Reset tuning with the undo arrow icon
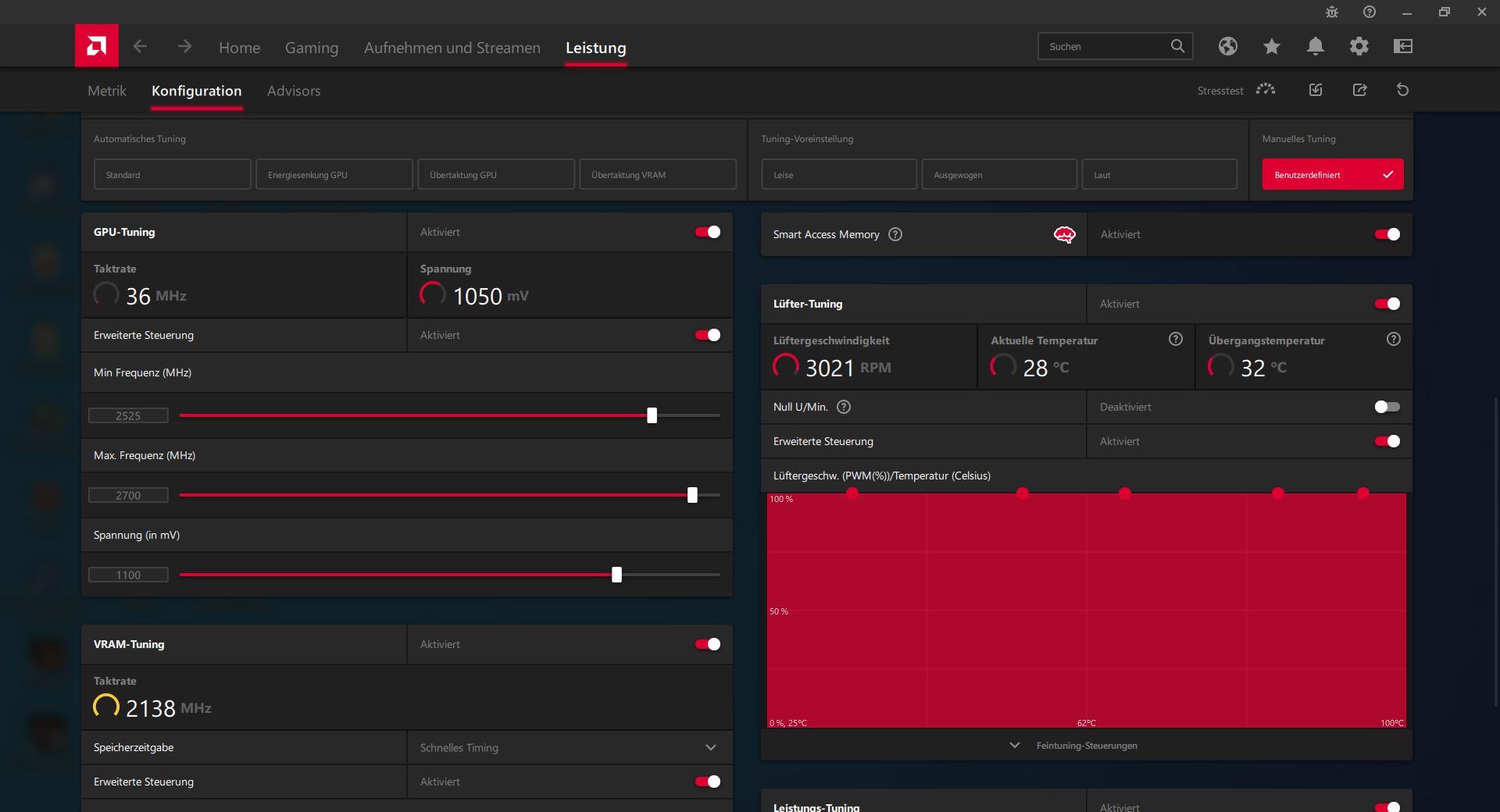Screen dimensions: 1500x812 pos(1402,90)
